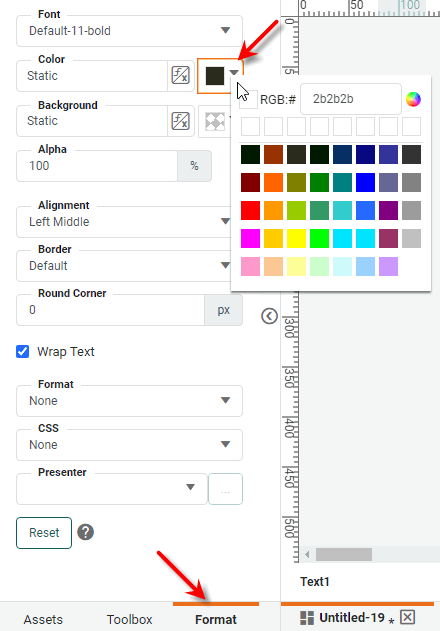Click the RGB hex input field showing 2b2b2b
The width and height of the screenshot is (440, 631).
click(351, 99)
